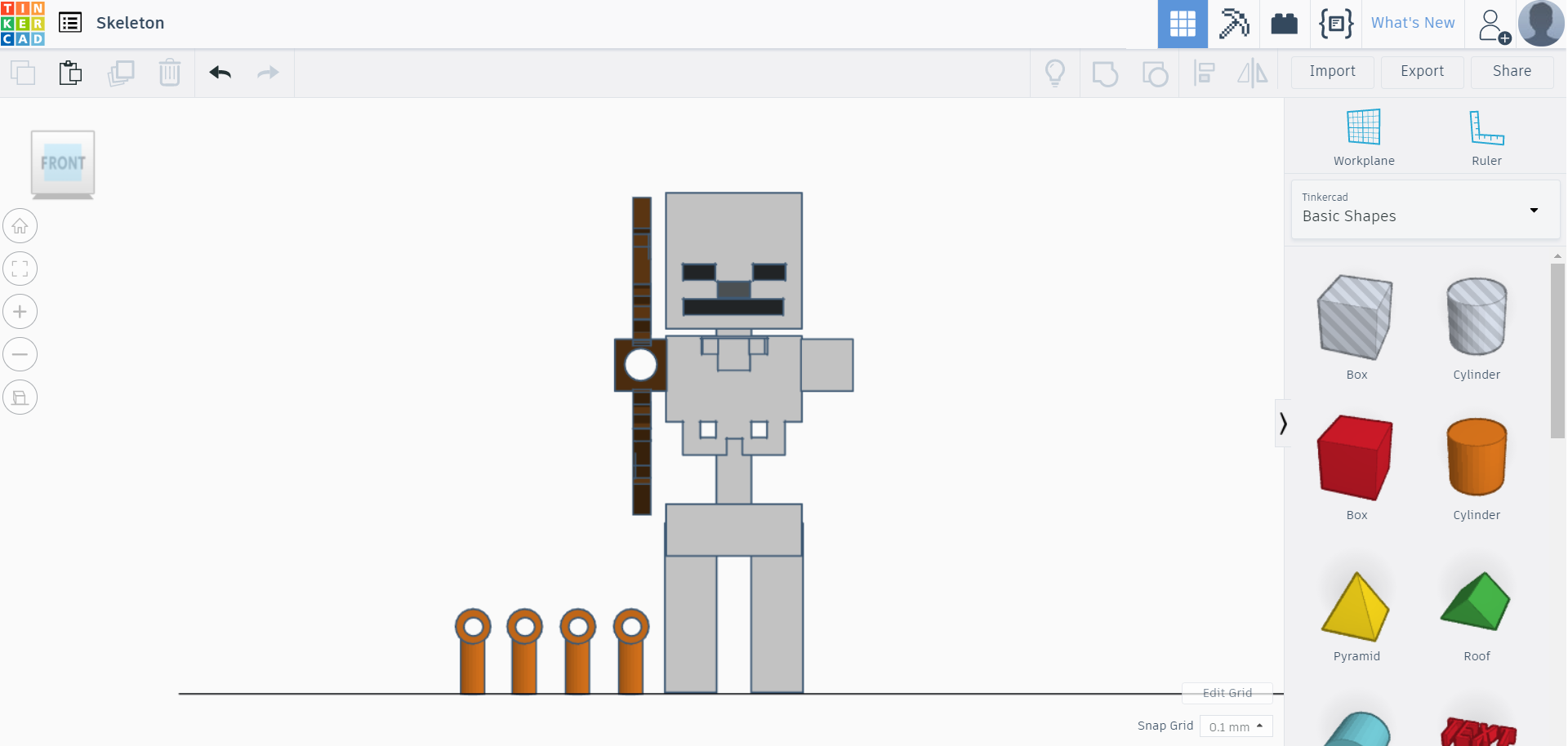Screen dimensions: 1568x746
Task: Delete the selection with the trash icon
Action: pos(169,73)
